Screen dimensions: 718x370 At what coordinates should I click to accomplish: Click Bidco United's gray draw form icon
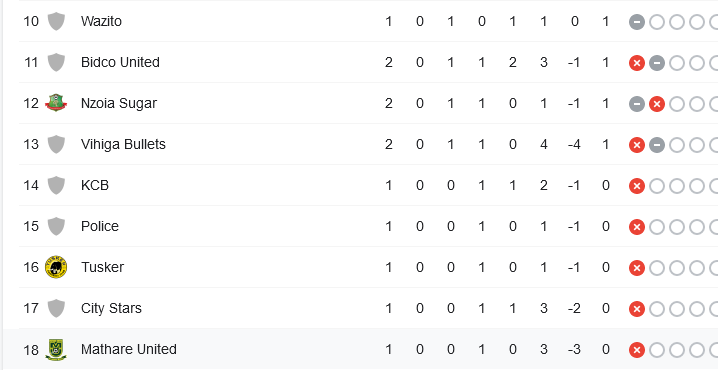[657, 63]
